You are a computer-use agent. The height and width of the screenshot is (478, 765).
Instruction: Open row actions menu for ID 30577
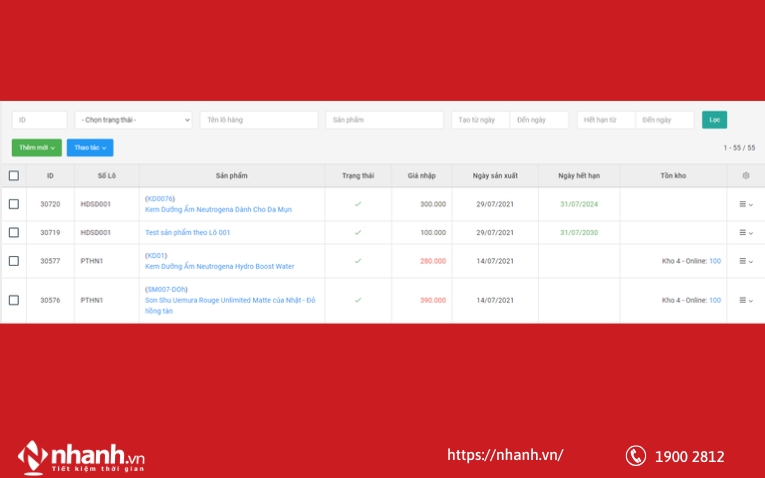click(x=745, y=261)
